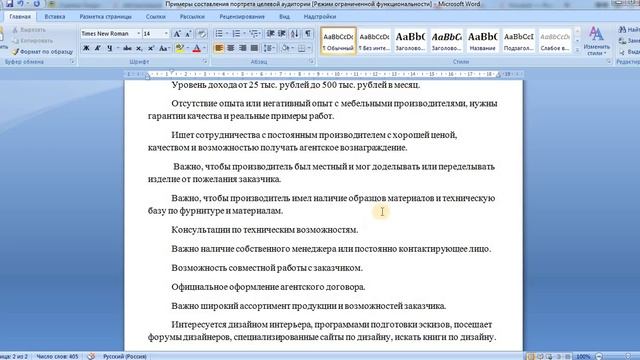Justify the paragraph text
Screen dimensions: 640x360
[x=254, y=48]
